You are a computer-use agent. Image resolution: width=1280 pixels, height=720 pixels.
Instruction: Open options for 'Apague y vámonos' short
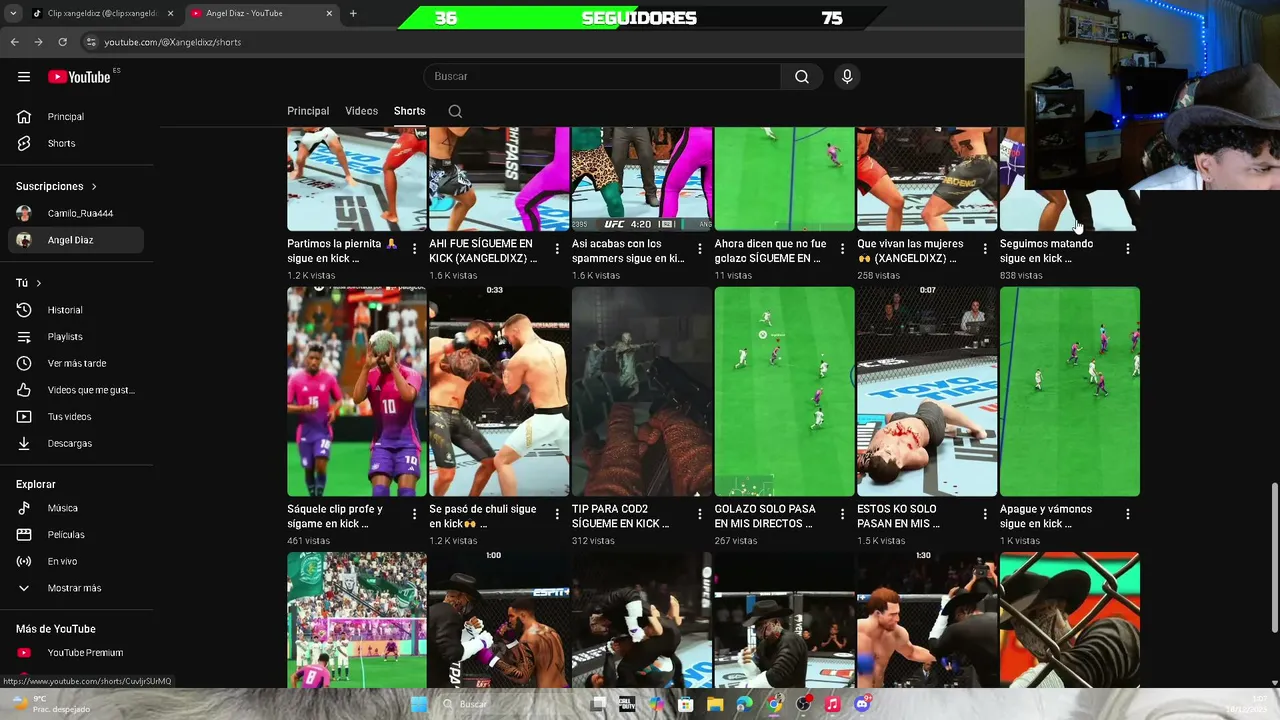pyautogui.click(x=1127, y=514)
